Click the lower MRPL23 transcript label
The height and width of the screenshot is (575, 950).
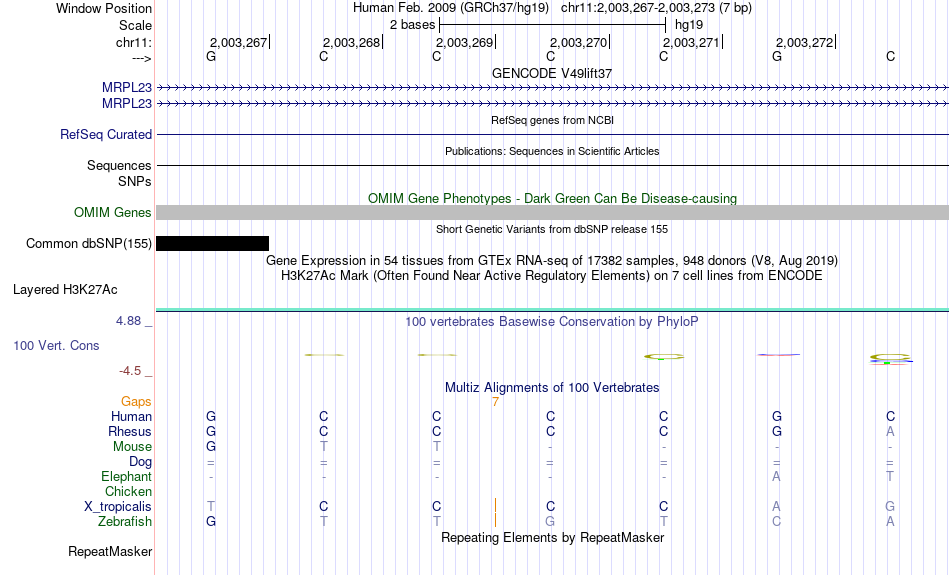pos(127,104)
